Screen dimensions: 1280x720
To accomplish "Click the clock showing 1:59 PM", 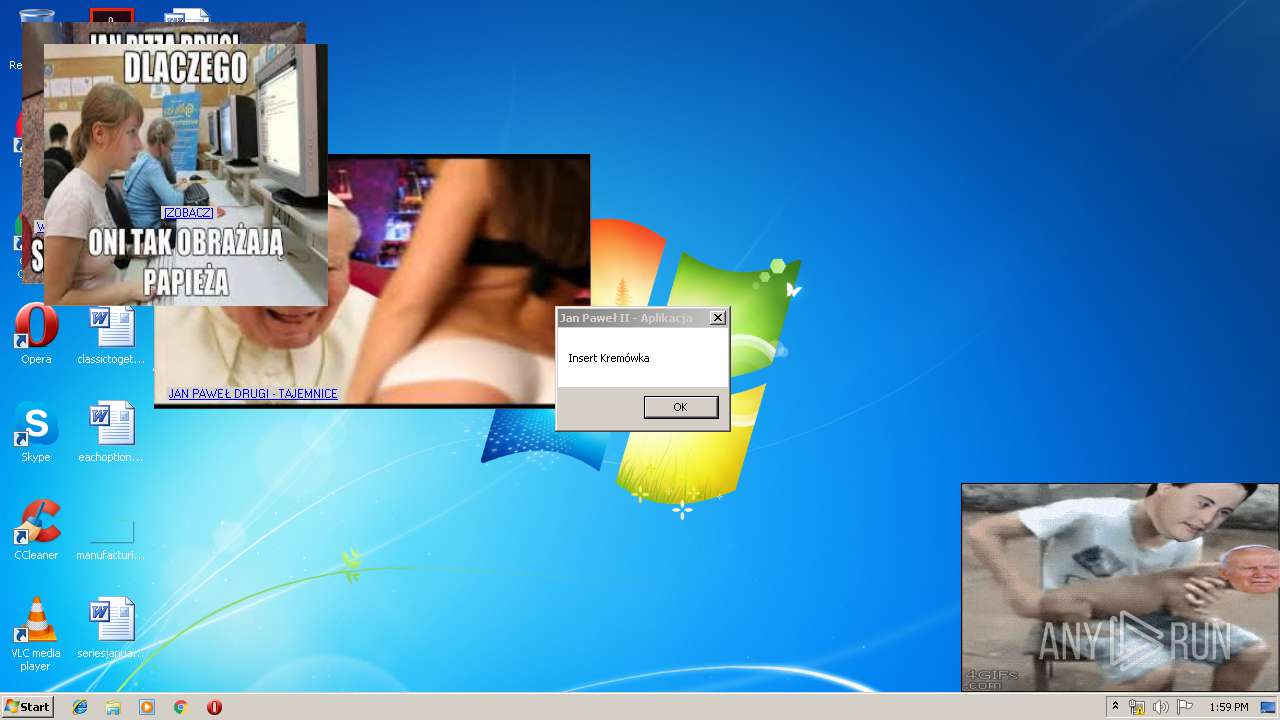I will 1228,707.
